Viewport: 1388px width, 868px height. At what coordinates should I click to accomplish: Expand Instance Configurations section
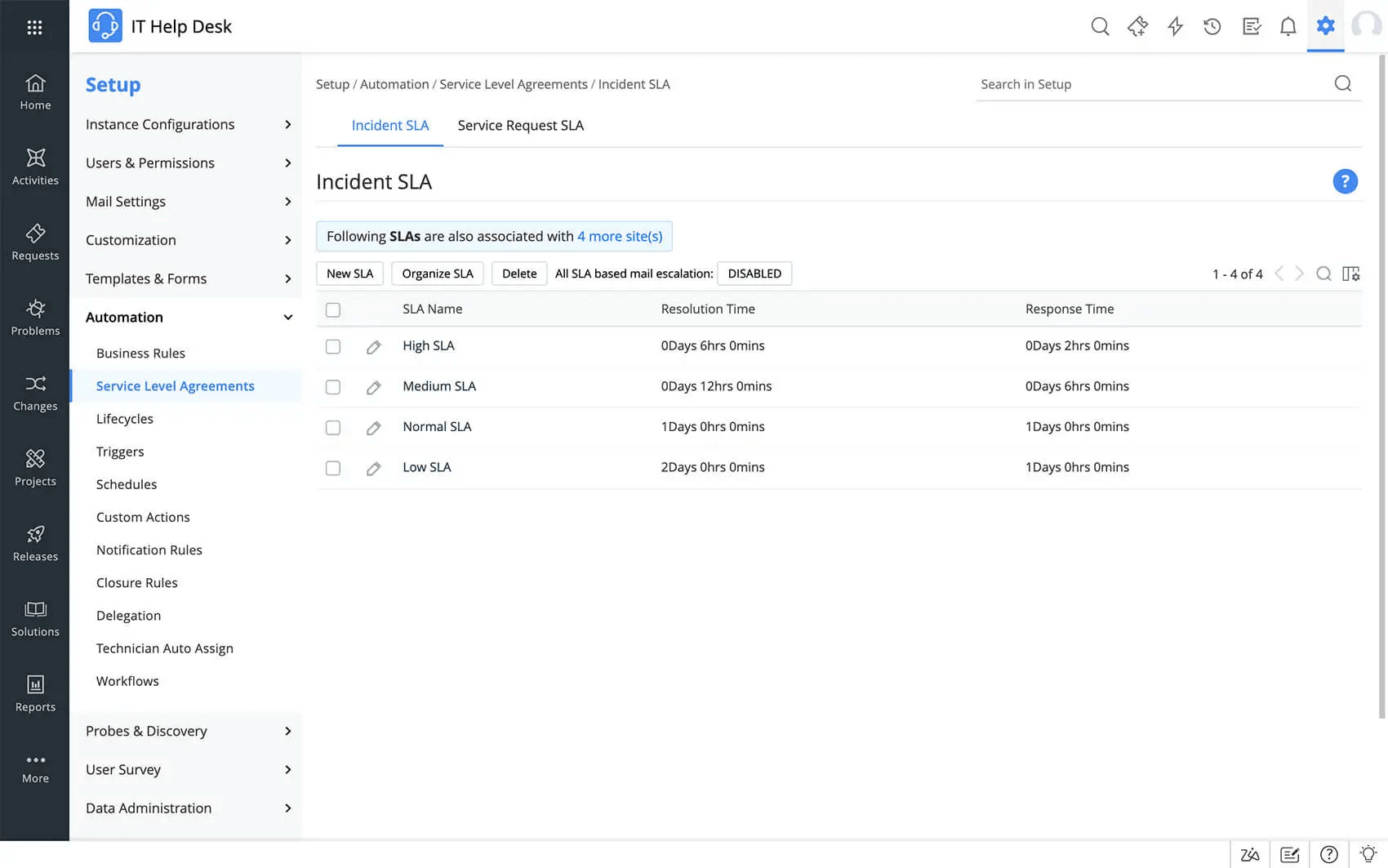point(188,124)
